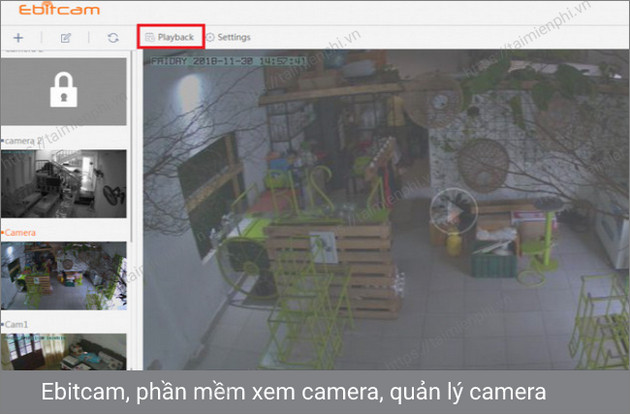Refresh the camera list

113,38
